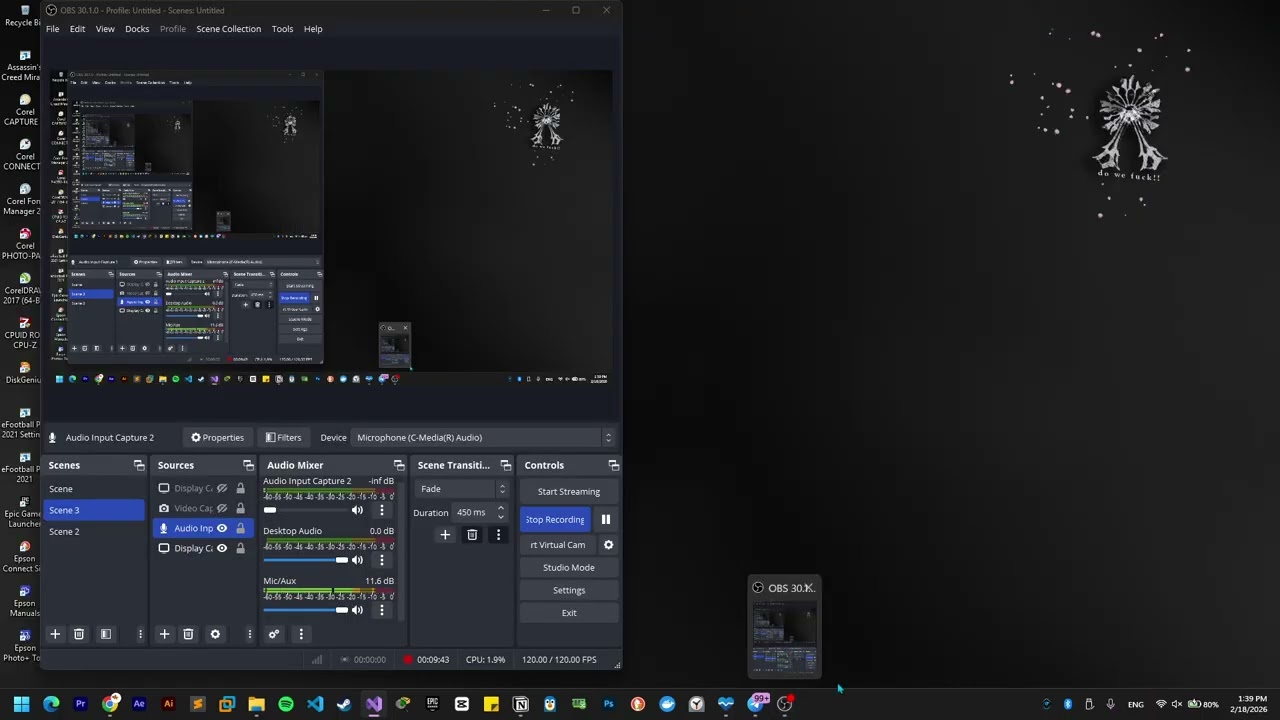Open the Fade transition dropdown

click(461, 489)
